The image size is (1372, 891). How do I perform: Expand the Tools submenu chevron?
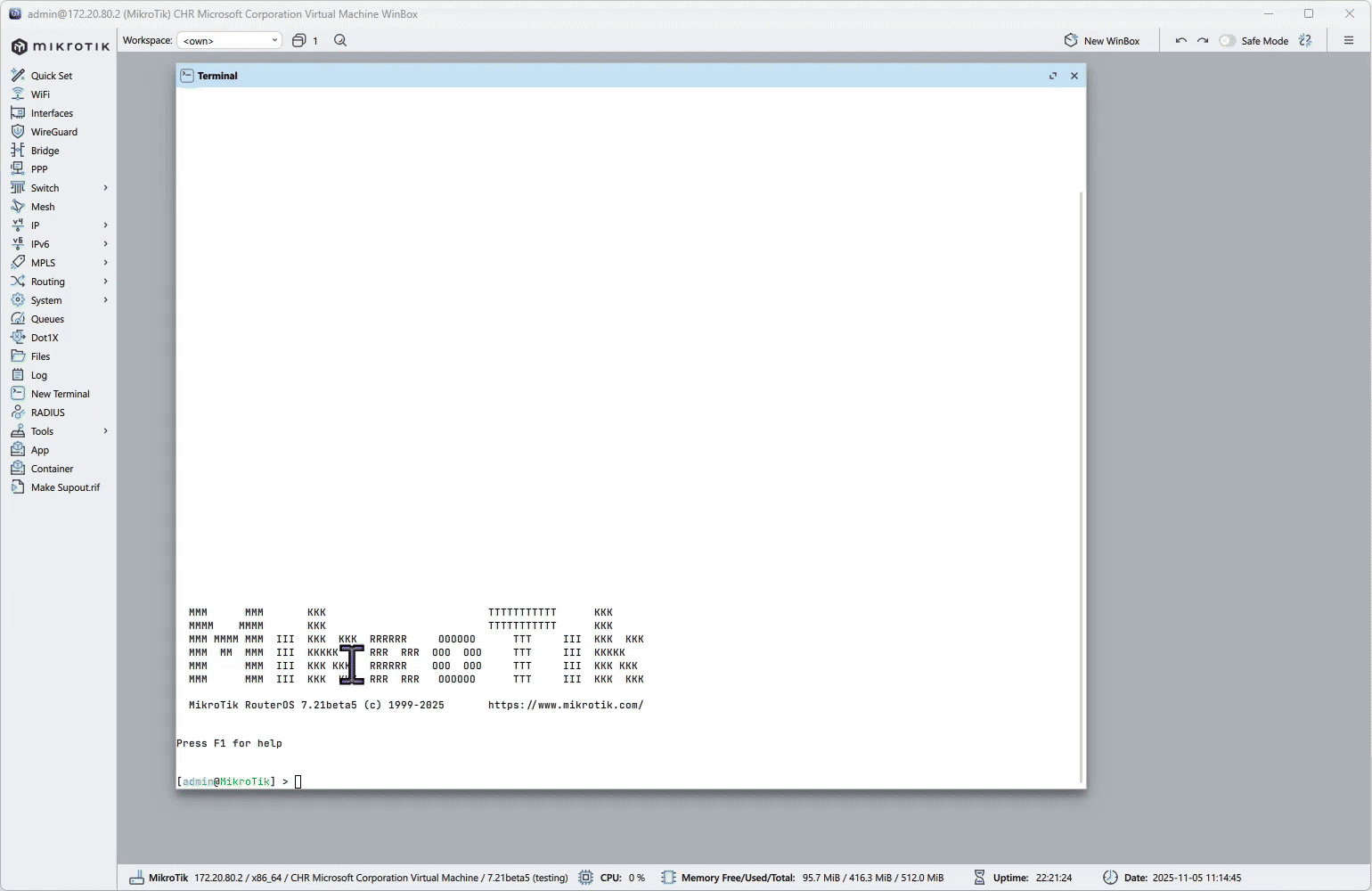click(105, 431)
